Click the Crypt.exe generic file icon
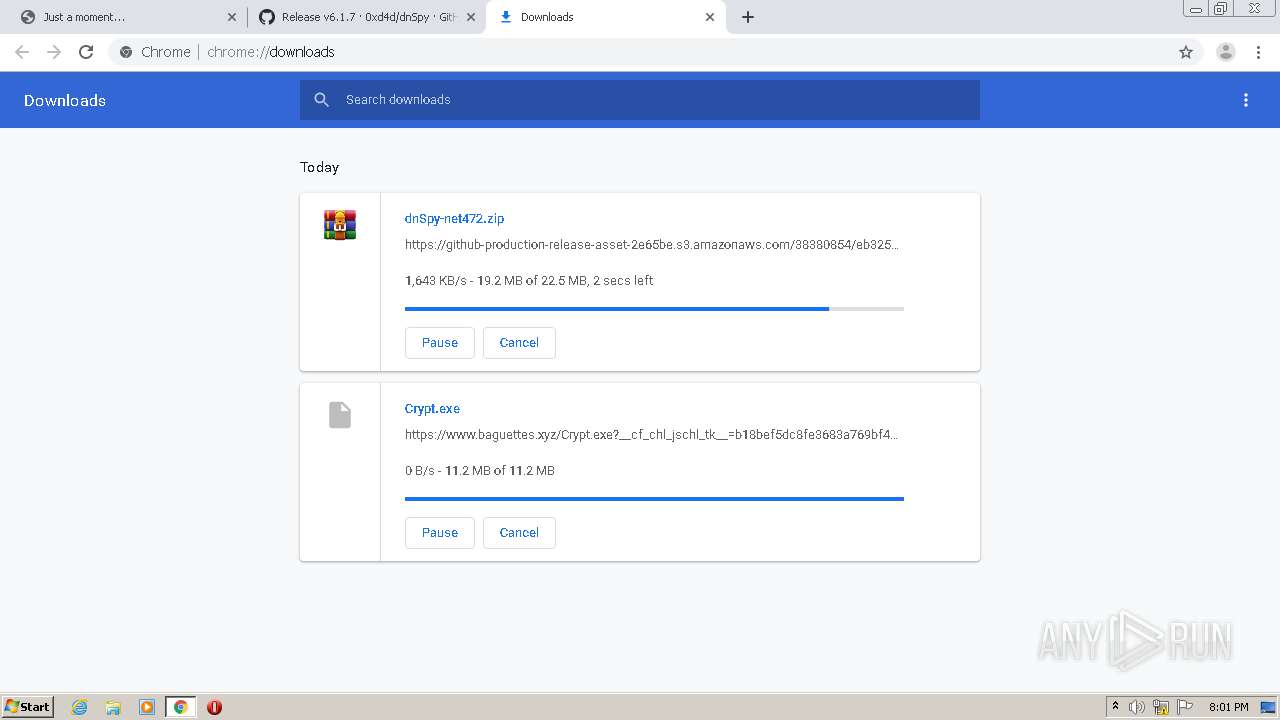The height and width of the screenshot is (720, 1280). [340, 415]
